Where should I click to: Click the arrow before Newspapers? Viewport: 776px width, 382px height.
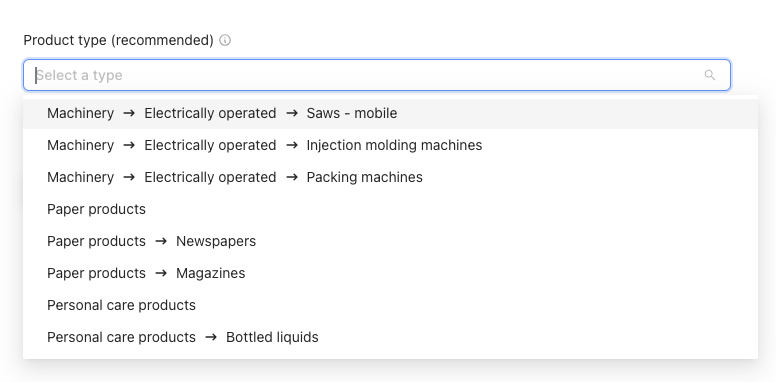coord(161,241)
